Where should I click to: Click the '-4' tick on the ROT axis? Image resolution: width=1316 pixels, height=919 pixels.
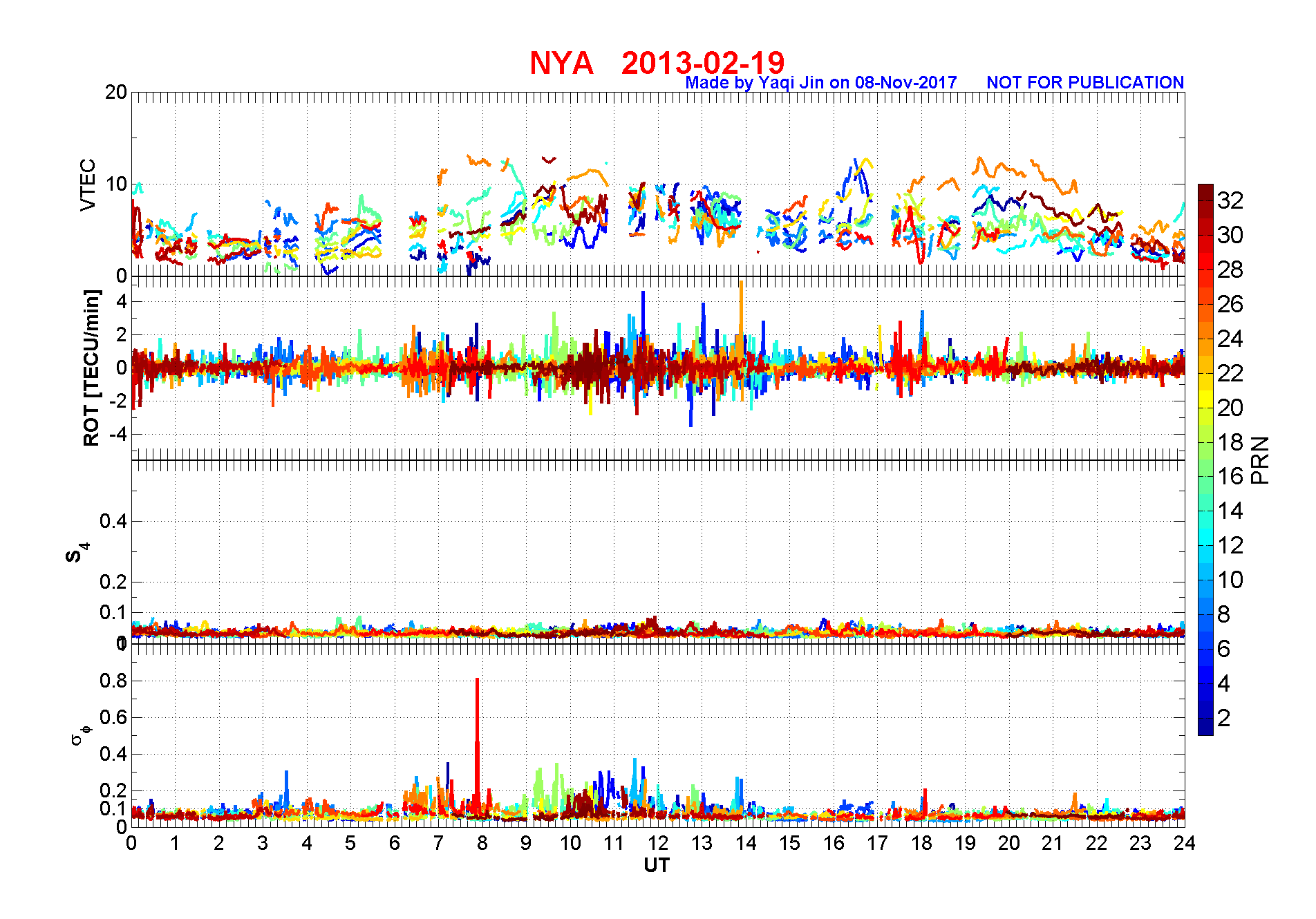(x=118, y=434)
